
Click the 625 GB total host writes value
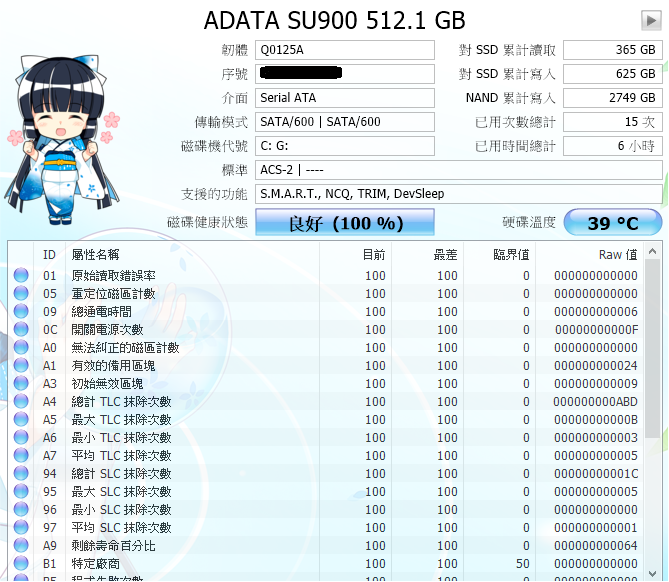pos(613,74)
